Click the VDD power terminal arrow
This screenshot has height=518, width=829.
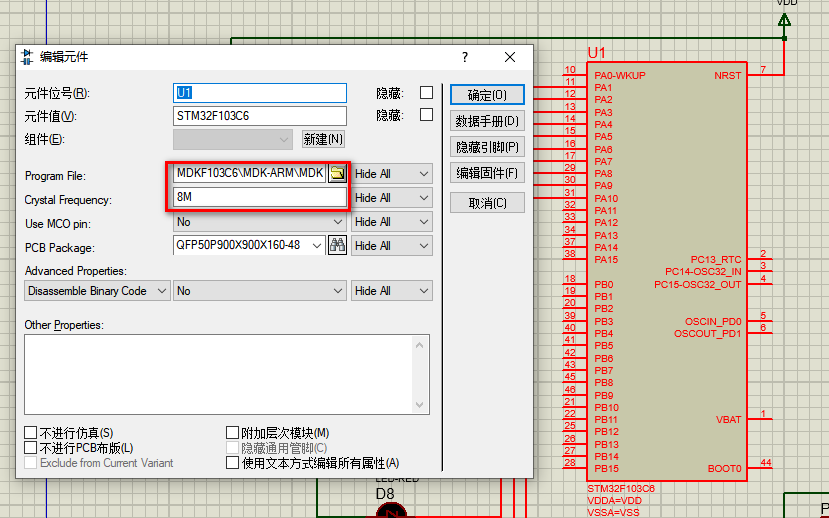pos(785,20)
